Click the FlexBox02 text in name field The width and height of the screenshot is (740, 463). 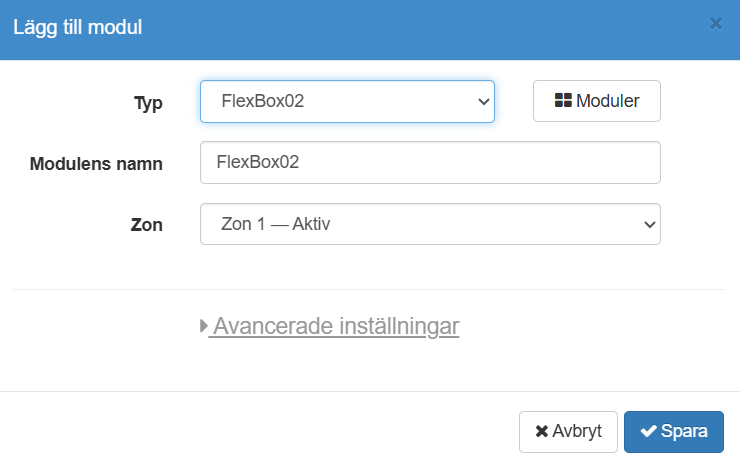pos(258,162)
